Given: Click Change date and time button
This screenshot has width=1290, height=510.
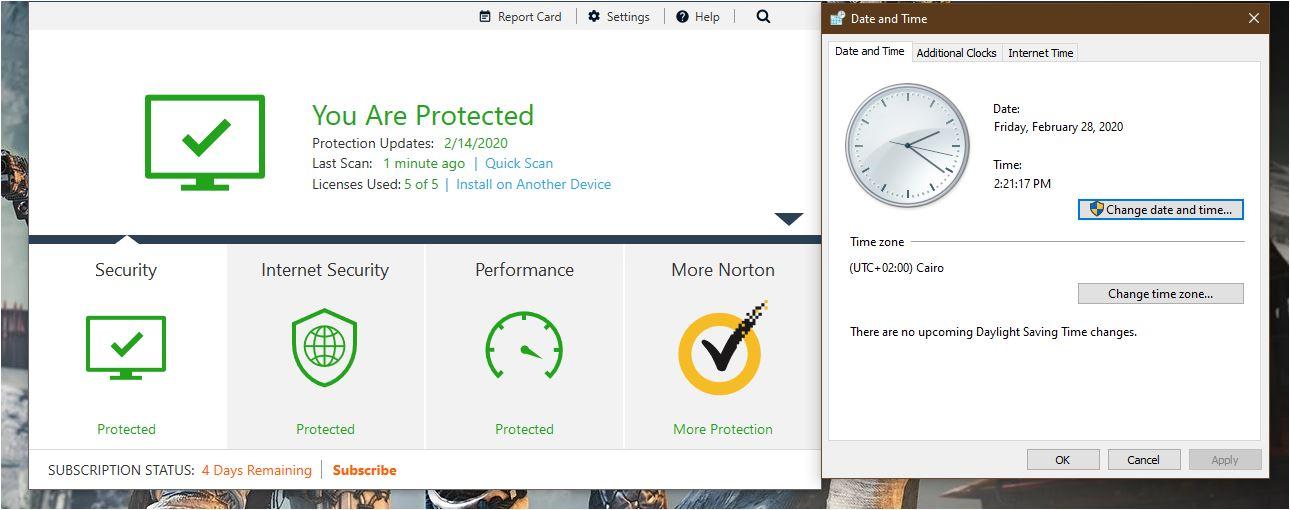Looking at the screenshot, I should (x=1161, y=209).
